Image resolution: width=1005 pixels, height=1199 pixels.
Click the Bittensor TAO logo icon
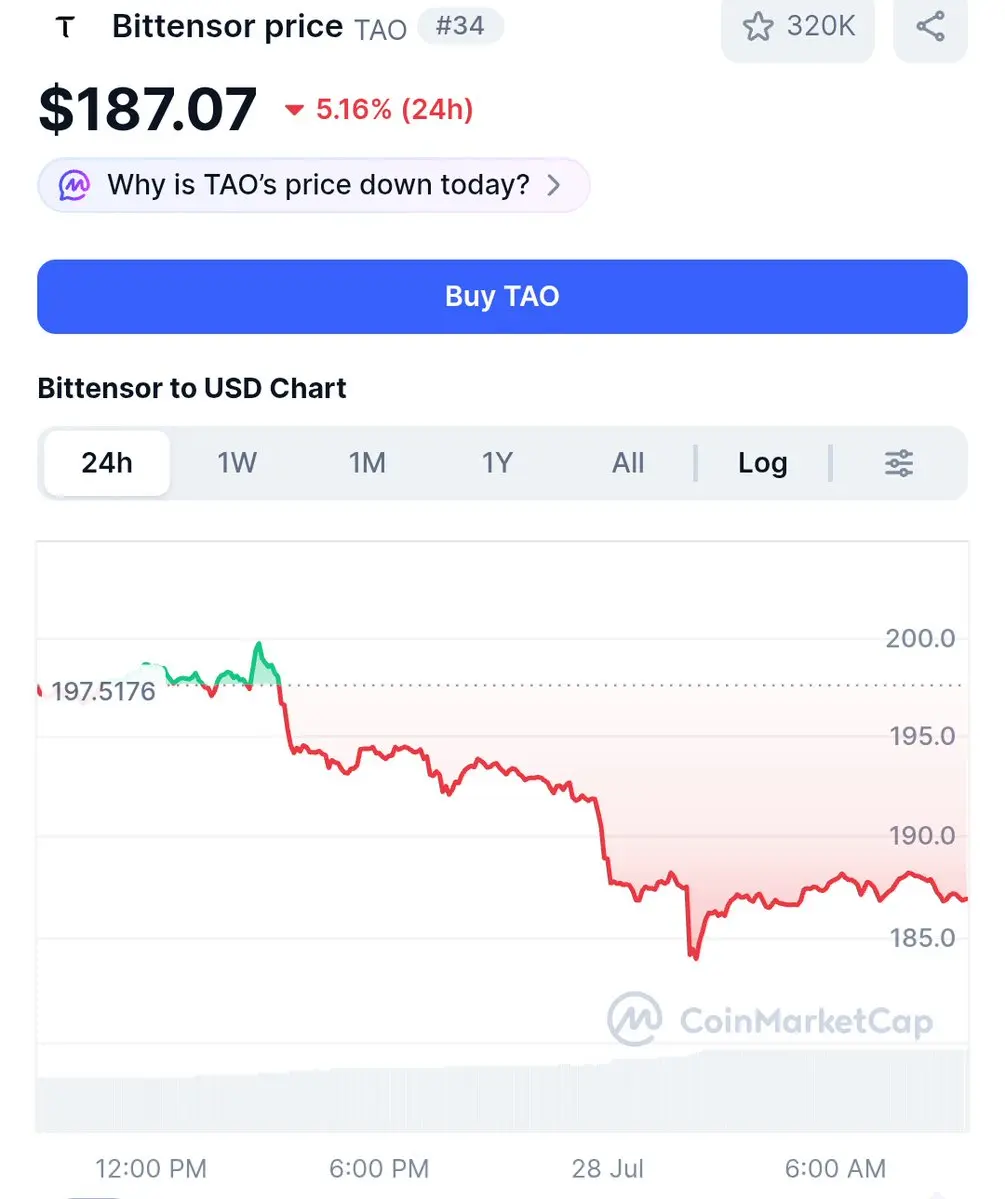pyautogui.click(x=66, y=28)
